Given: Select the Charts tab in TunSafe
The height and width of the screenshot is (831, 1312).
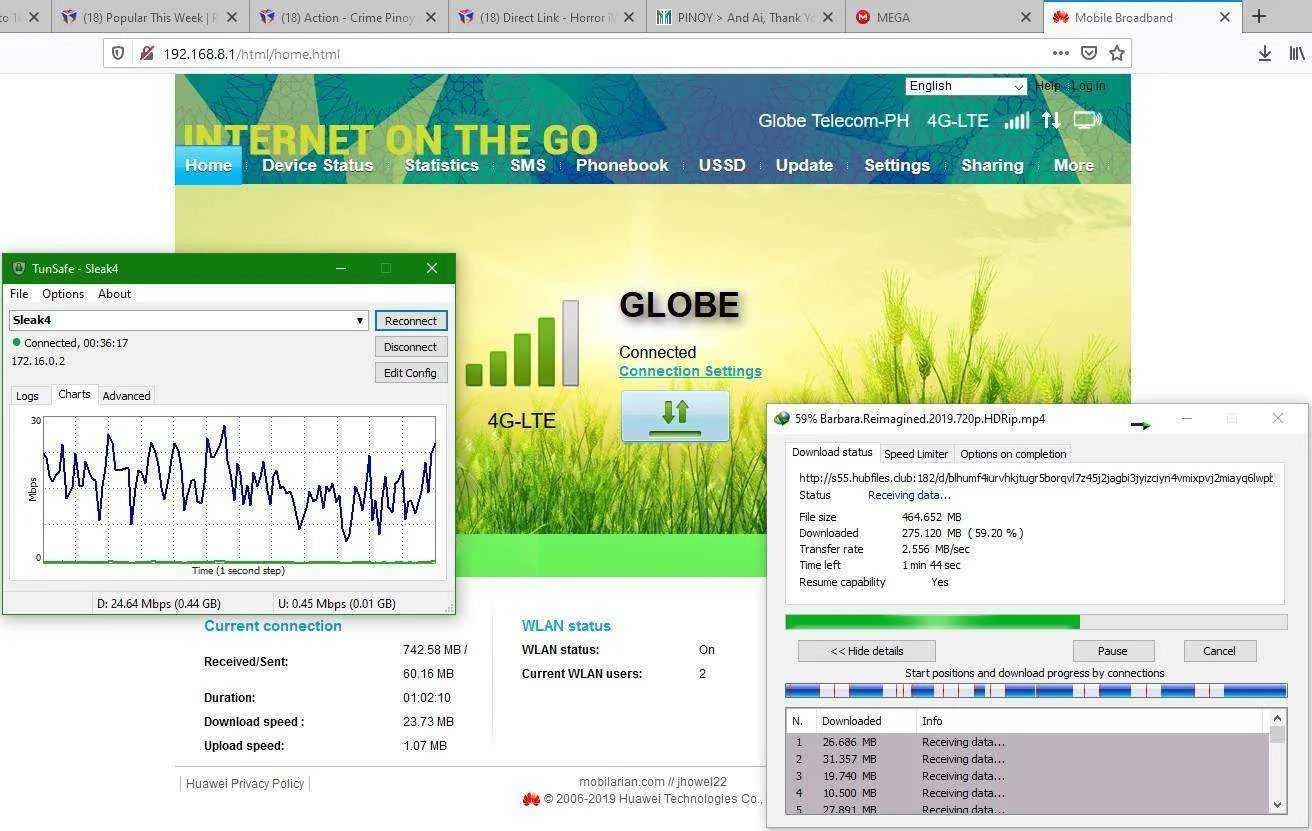Looking at the screenshot, I should pyautogui.click(x=74, y=394).
